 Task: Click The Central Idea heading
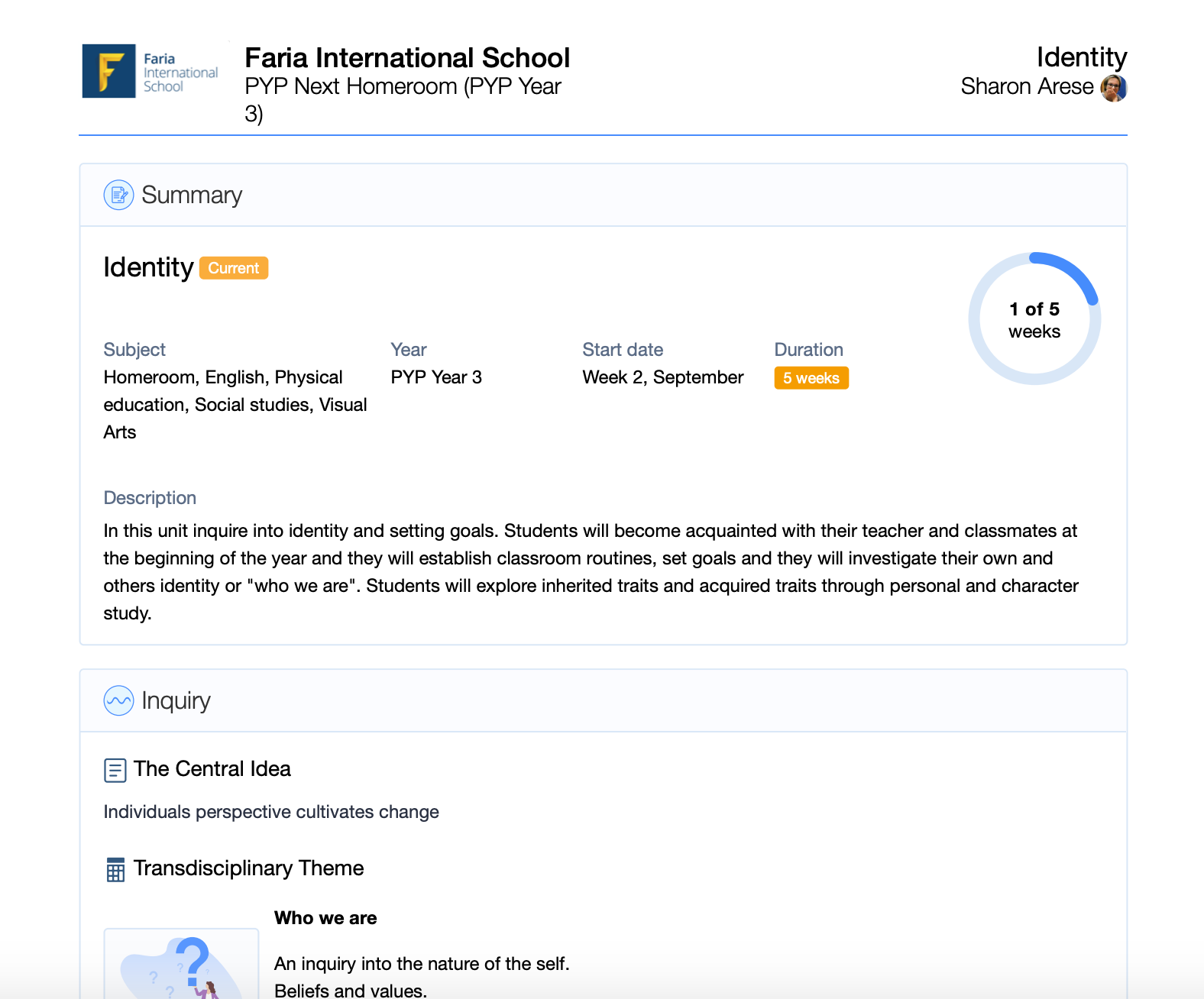(x=212, y=769)
